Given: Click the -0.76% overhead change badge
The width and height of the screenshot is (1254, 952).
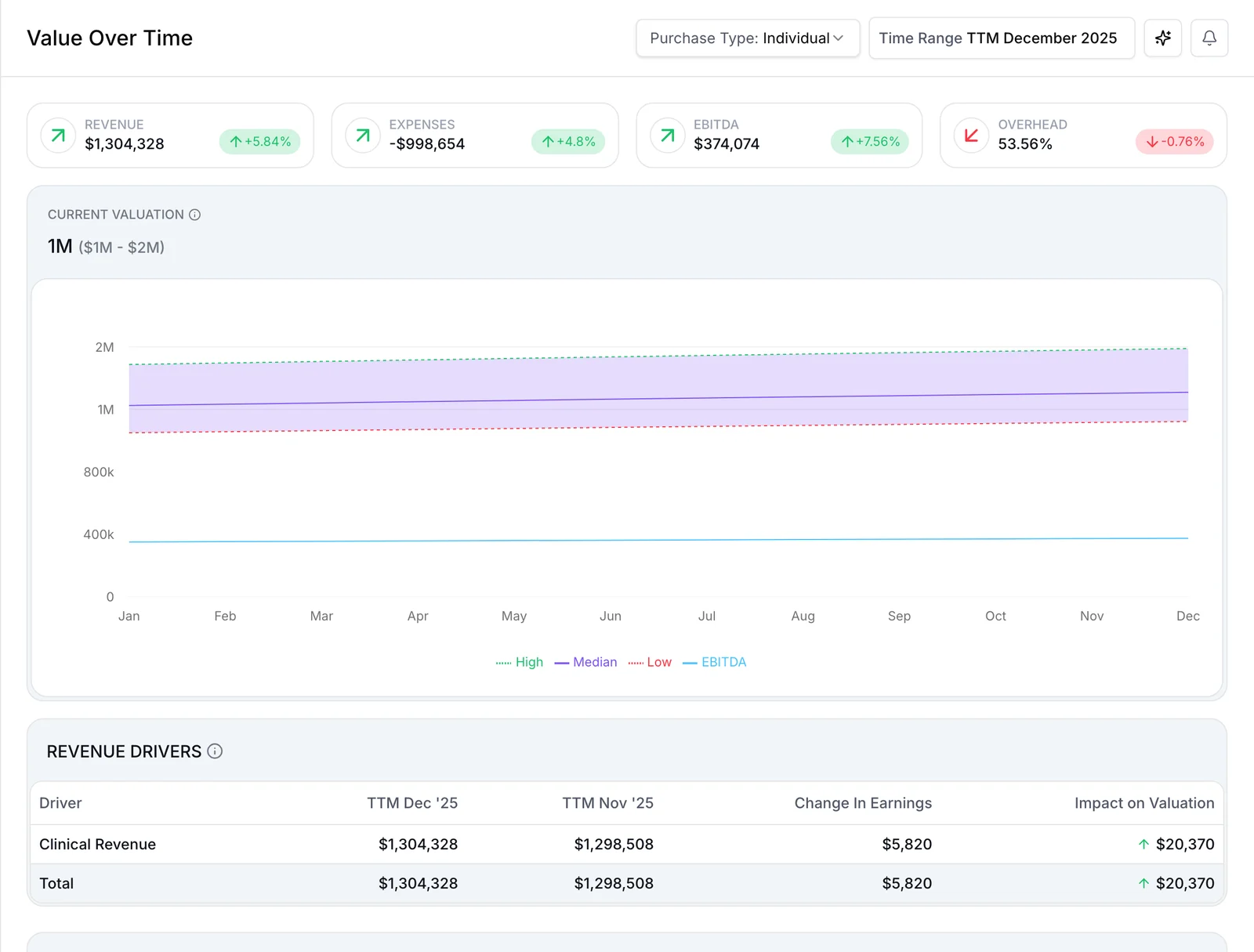Looking at the screenshot, I should tap(1175, 142).
